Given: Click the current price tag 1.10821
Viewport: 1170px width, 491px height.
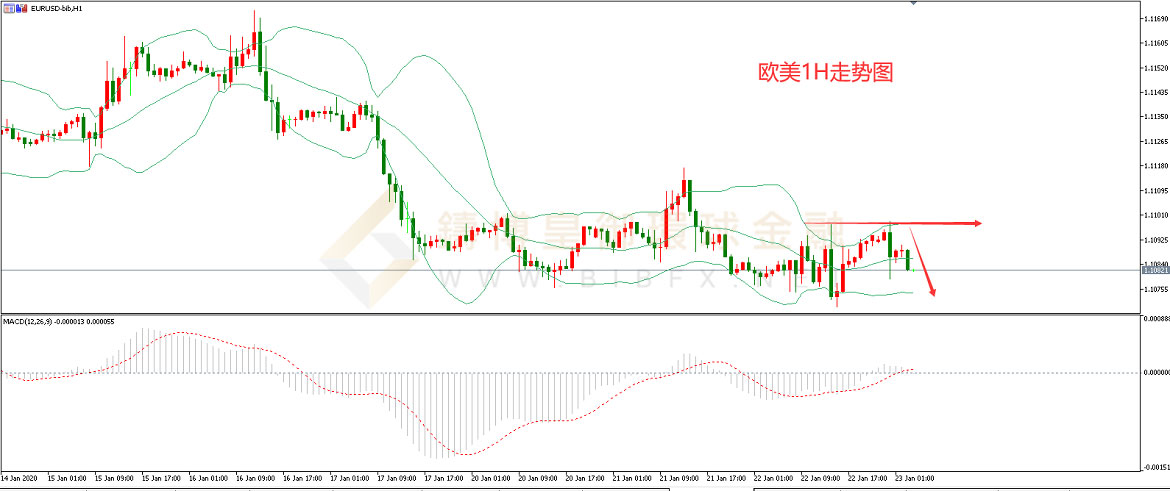Looking at the screenshot, I should click(1154, 269).
